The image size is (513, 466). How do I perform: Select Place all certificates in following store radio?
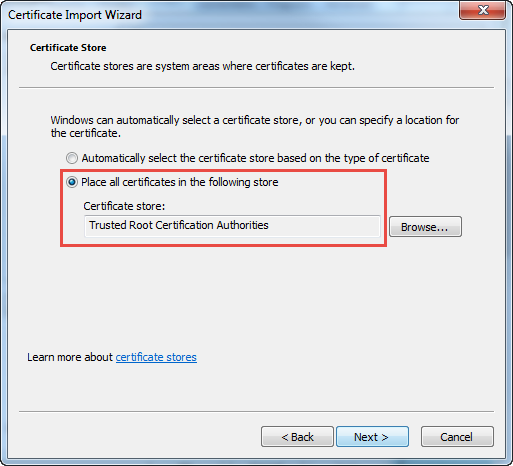[72, 182]
